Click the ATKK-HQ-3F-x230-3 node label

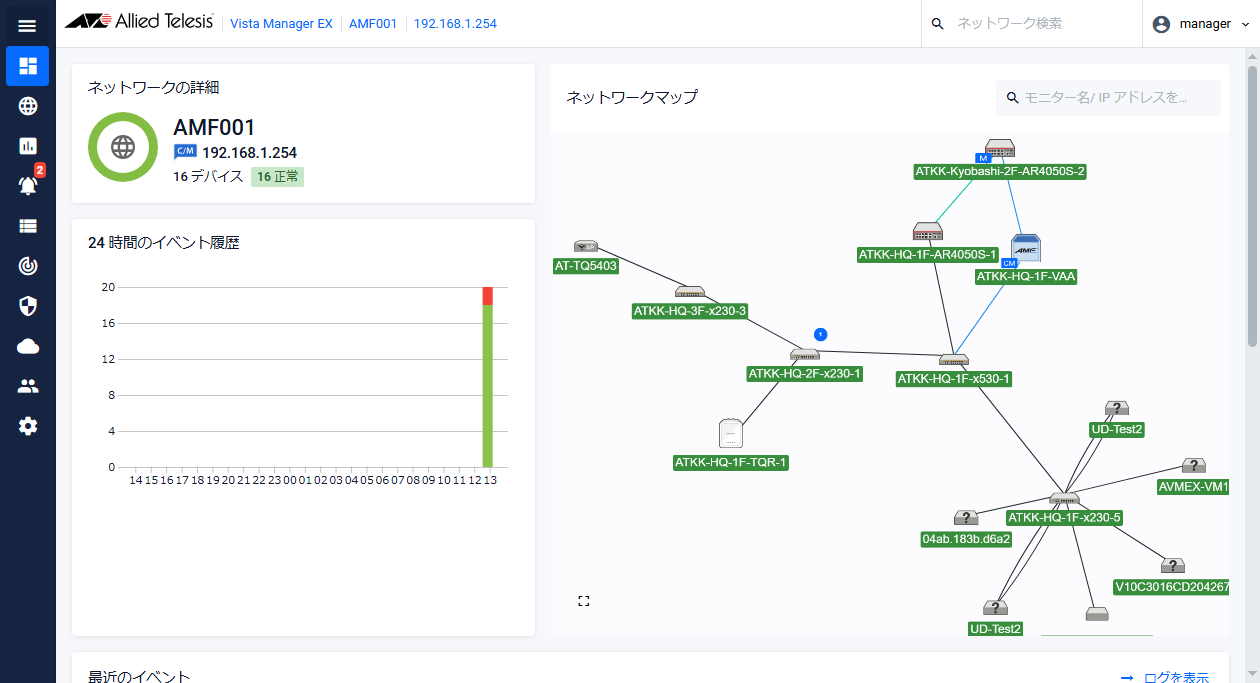click(690, 311)
